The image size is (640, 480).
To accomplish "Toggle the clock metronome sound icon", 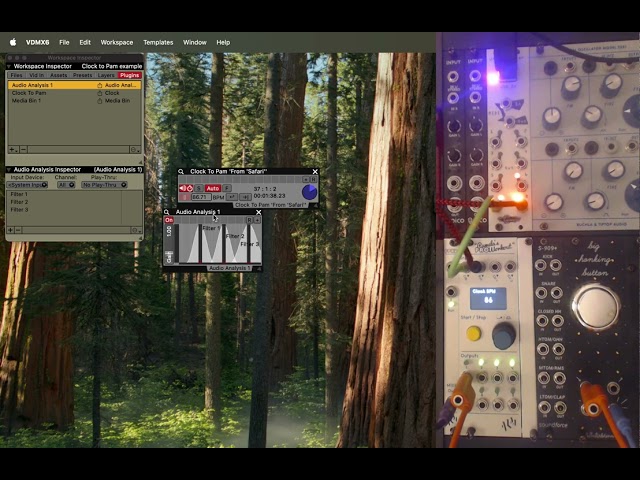I will [x=182, y=188].
